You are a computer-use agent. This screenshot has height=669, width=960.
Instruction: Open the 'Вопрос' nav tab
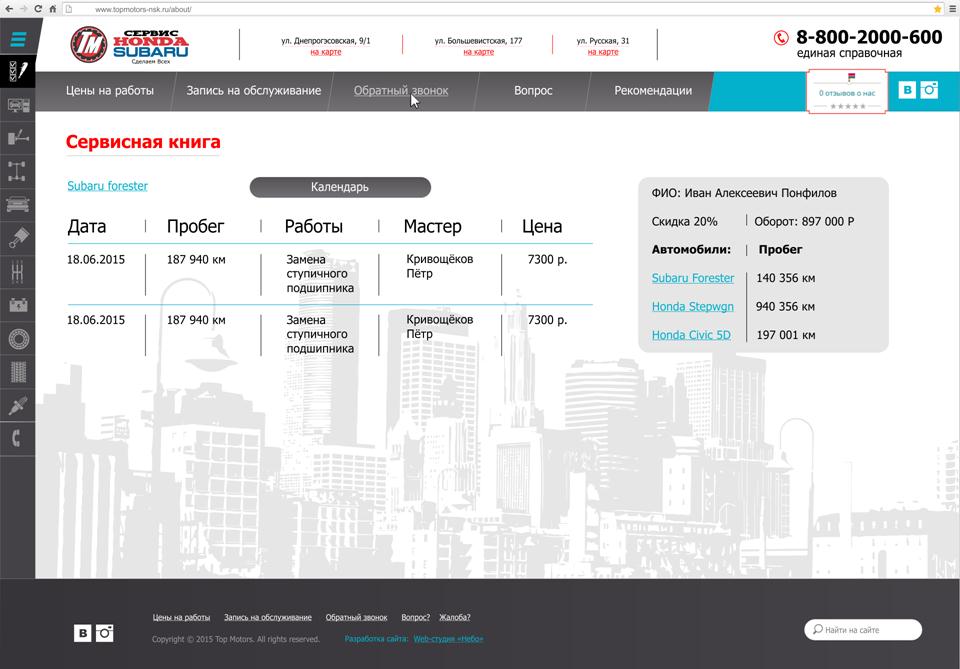click(533, 91)
